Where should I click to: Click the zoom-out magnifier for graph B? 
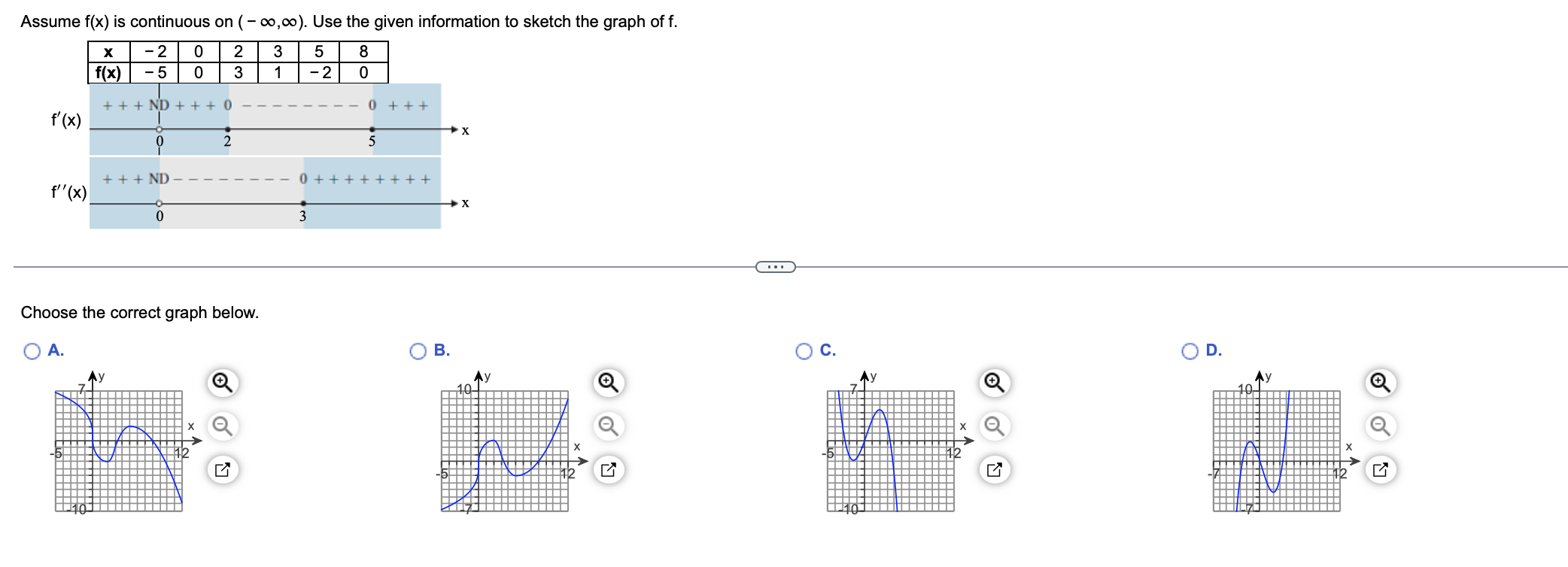tap(607, 426)
